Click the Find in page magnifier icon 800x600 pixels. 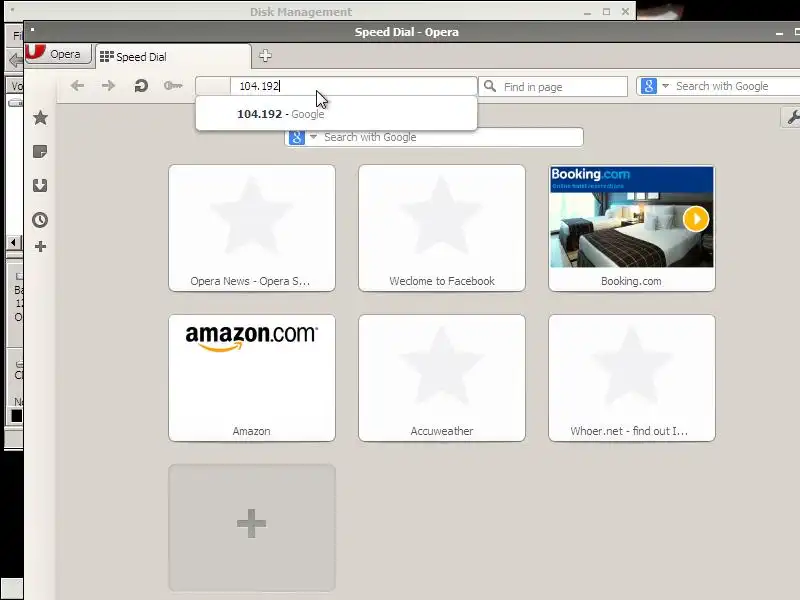(490, 86)
